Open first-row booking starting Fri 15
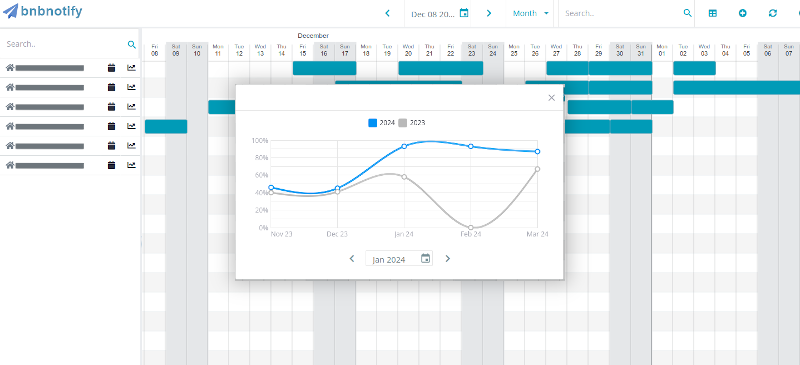This screenshot has width=800, height=365. (x=324, y=68)
